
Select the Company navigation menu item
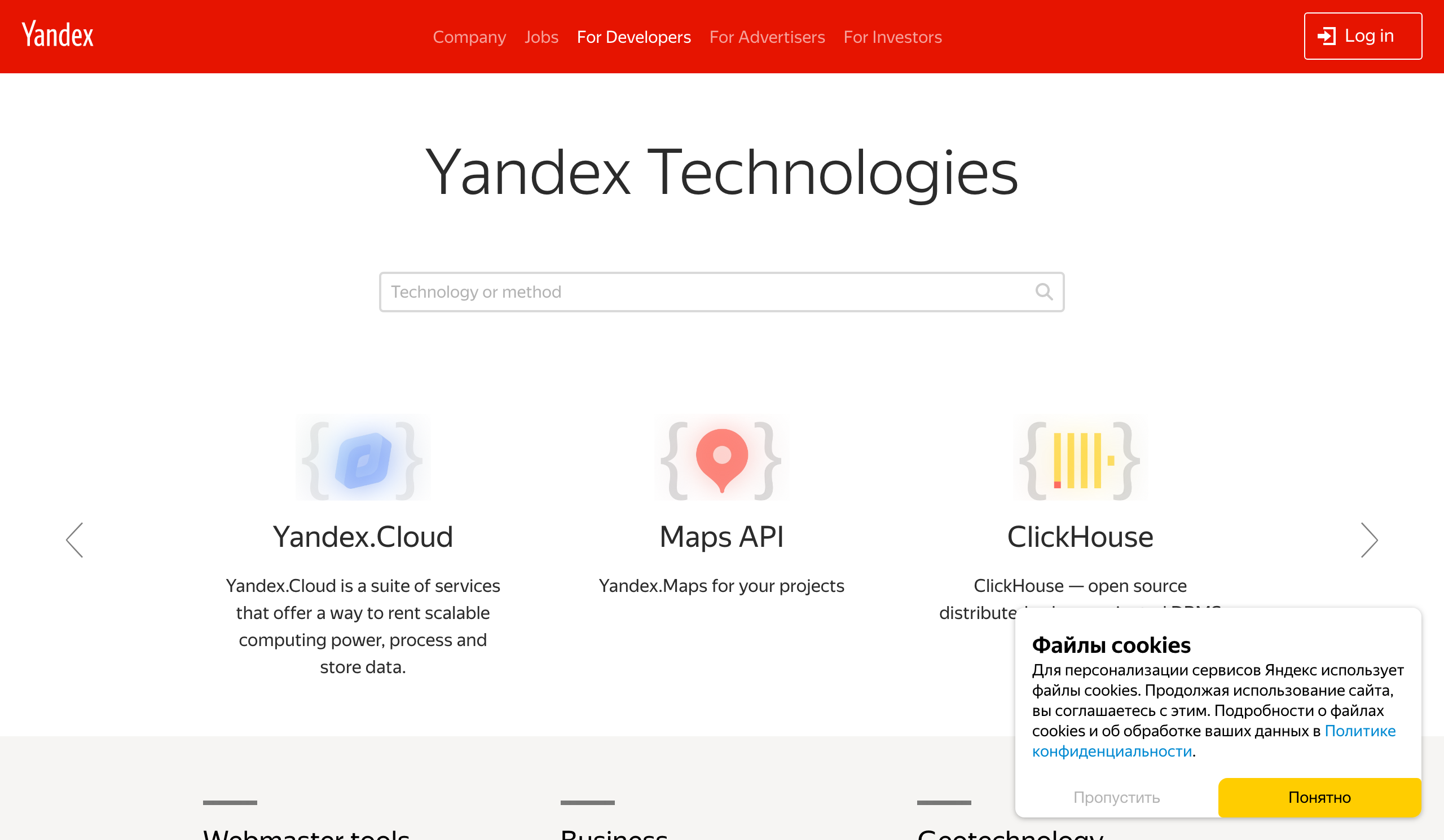(x=469, y=37)
